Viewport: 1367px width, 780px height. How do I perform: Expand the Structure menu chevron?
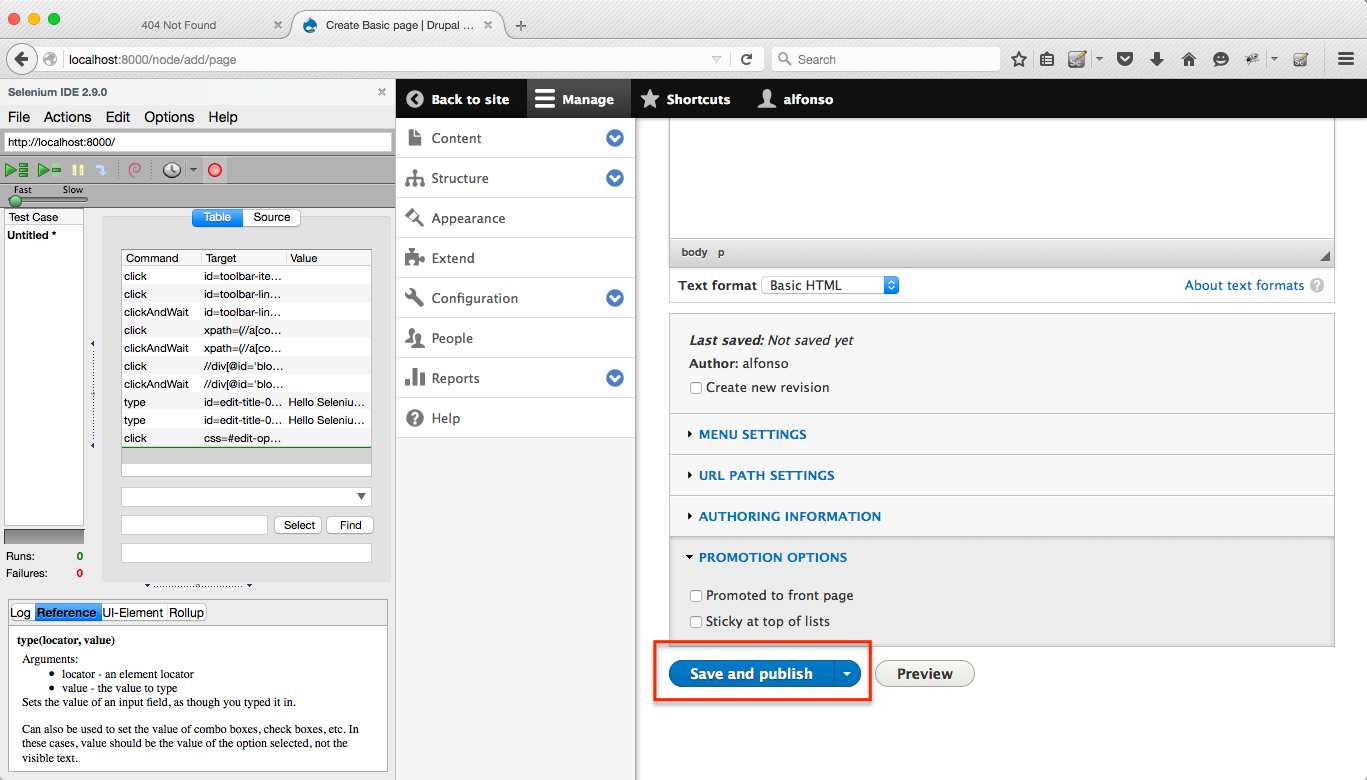pyautogui.click(x=615, y=178)
